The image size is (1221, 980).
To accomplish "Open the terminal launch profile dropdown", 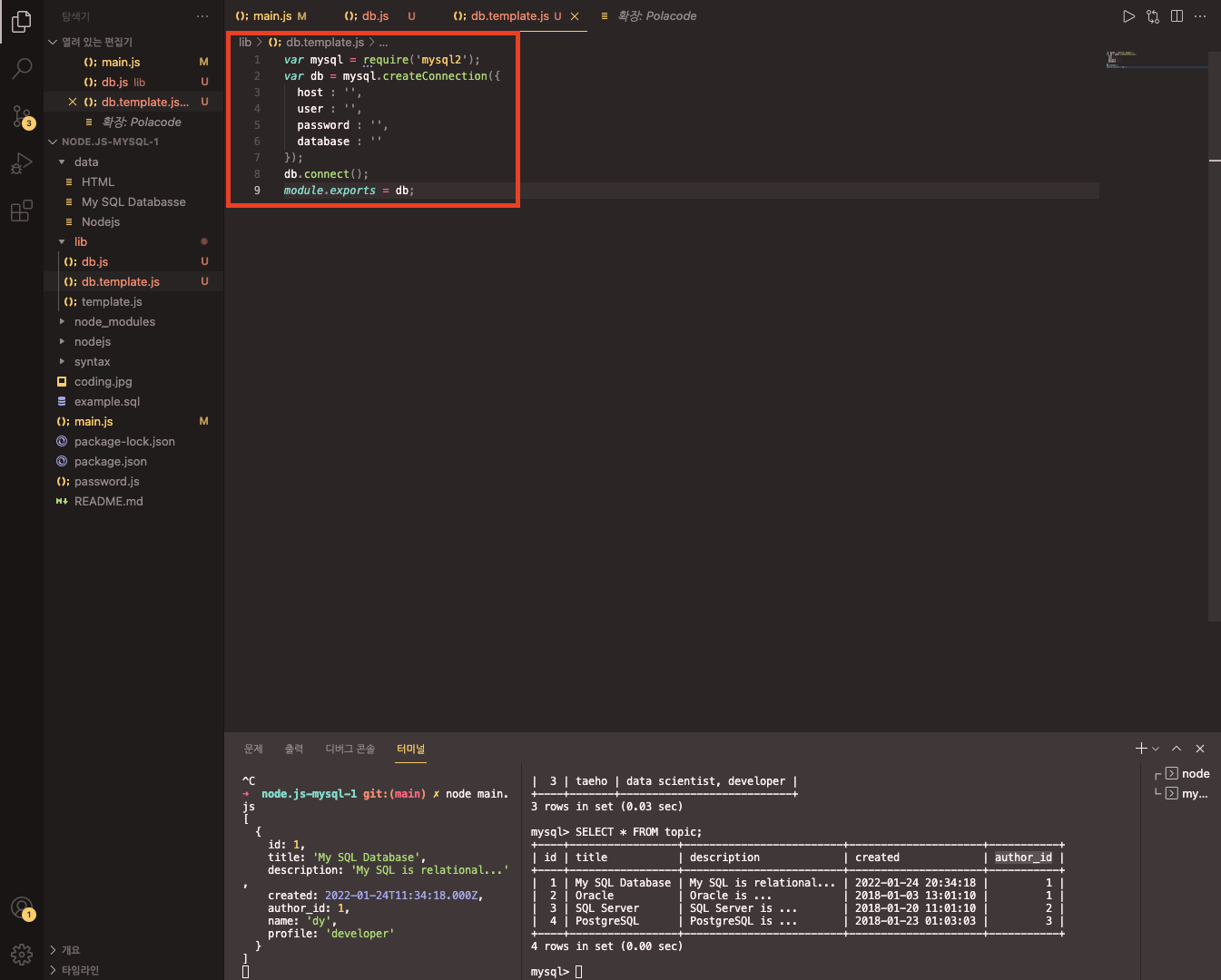I will 1156,749.
